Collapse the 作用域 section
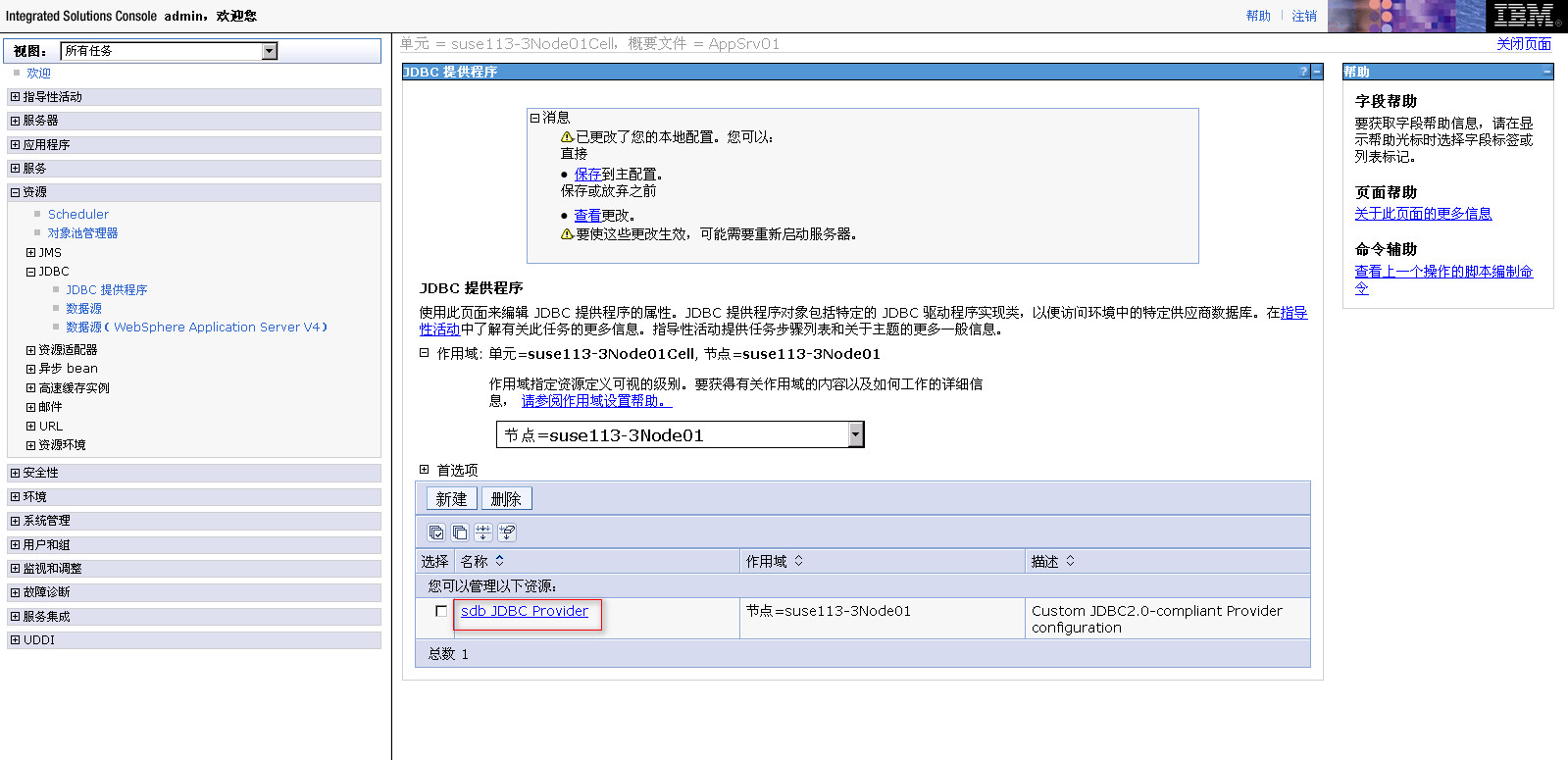This screenshot has width=1568, height=760. coord(425,353)
